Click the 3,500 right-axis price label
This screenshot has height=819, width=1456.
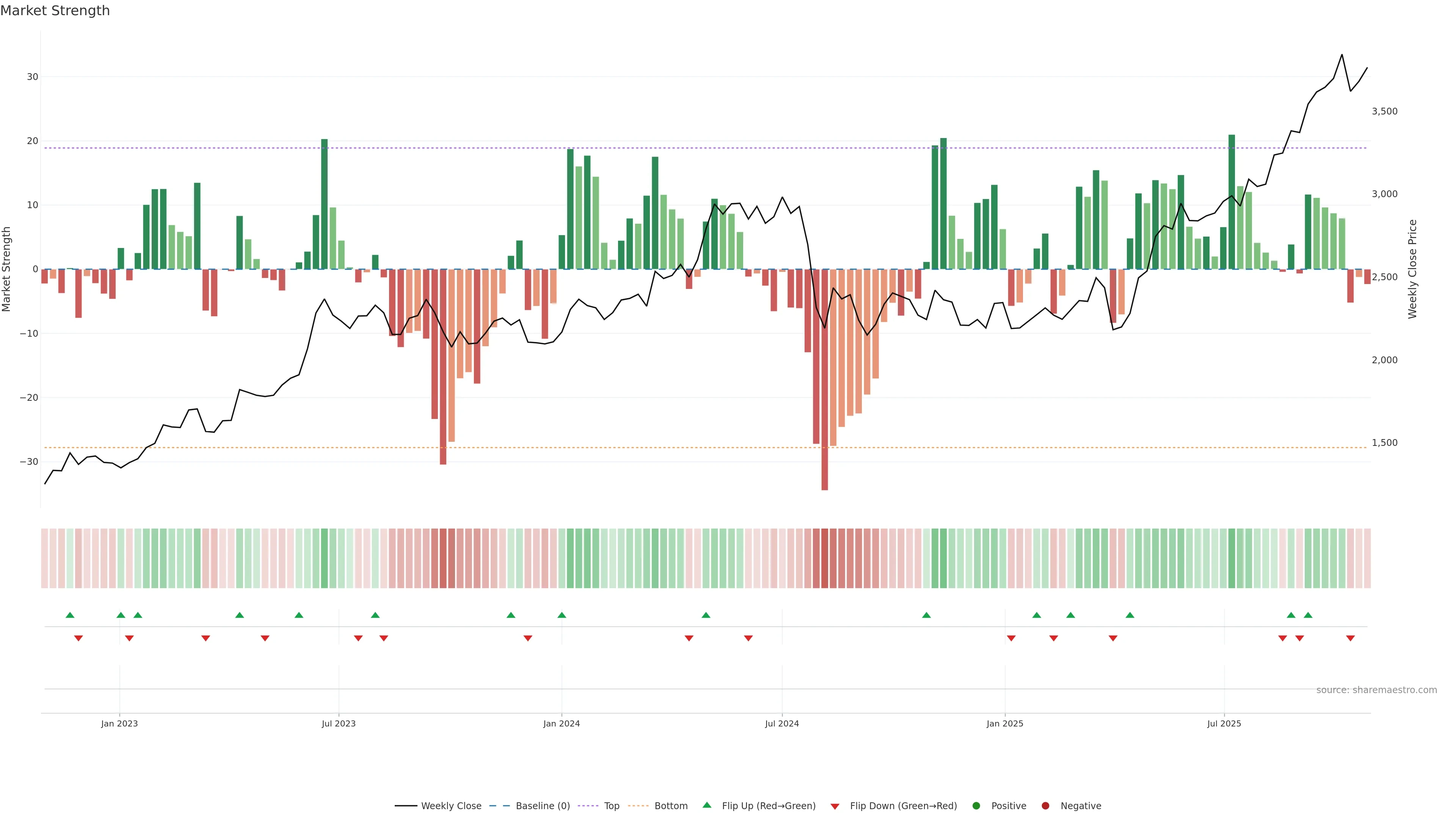1384,111
